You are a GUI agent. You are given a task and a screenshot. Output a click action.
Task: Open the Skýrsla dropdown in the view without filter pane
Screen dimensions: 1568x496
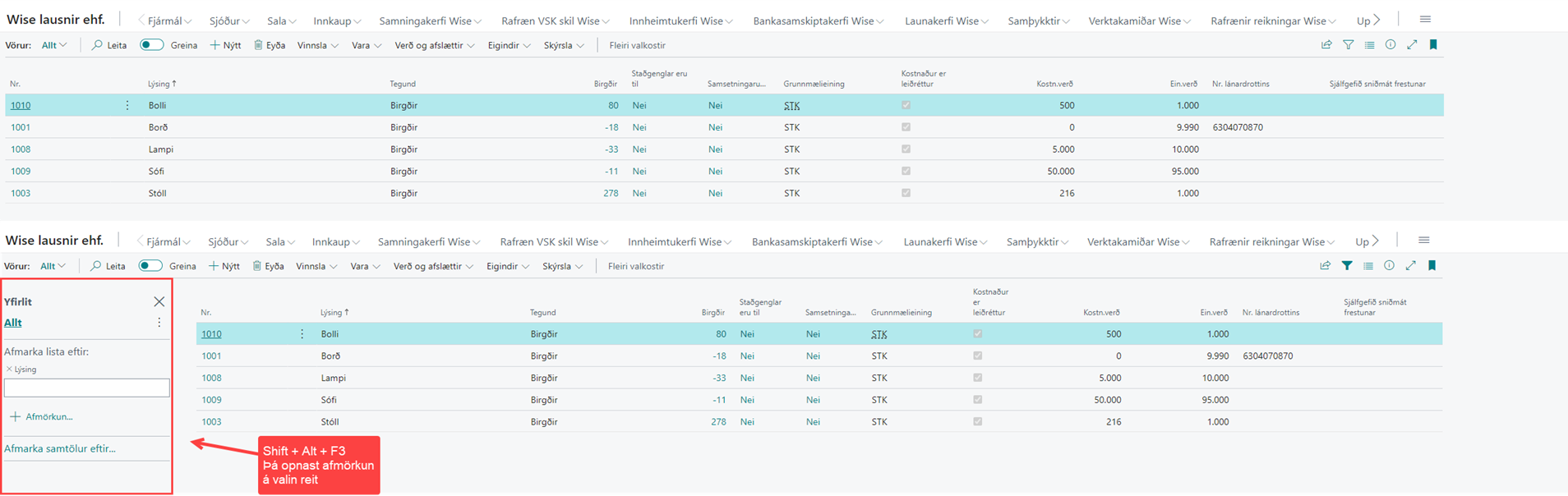pyautogui.click(x=563, y=45)
